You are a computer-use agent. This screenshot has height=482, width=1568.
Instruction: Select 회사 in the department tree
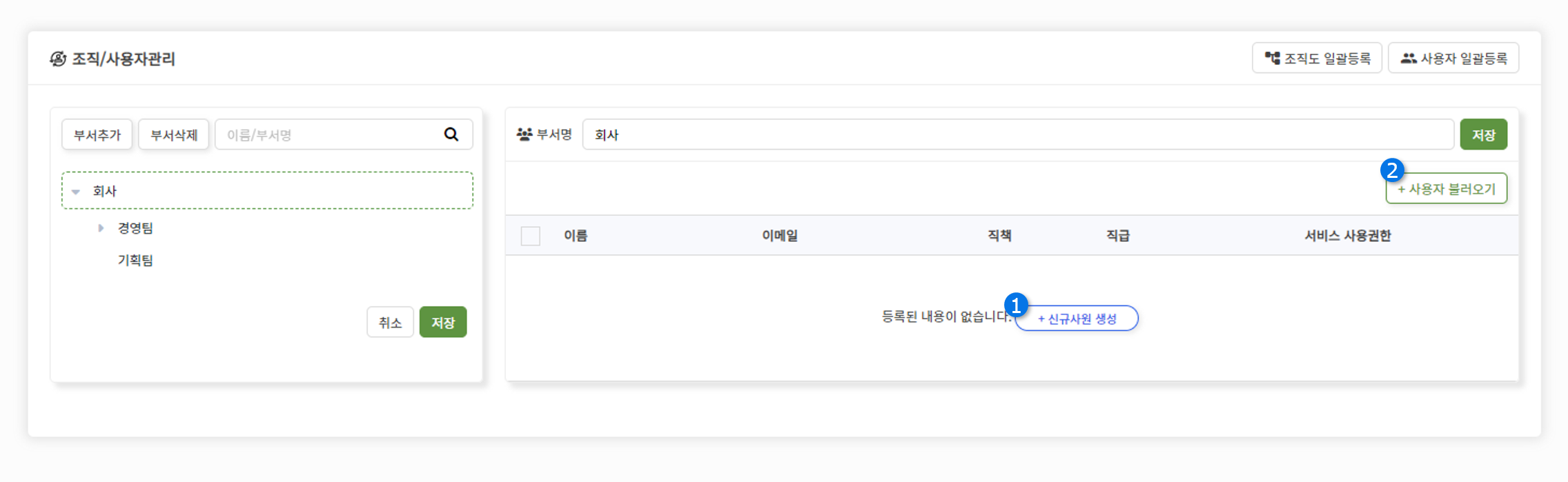[267, 190]
